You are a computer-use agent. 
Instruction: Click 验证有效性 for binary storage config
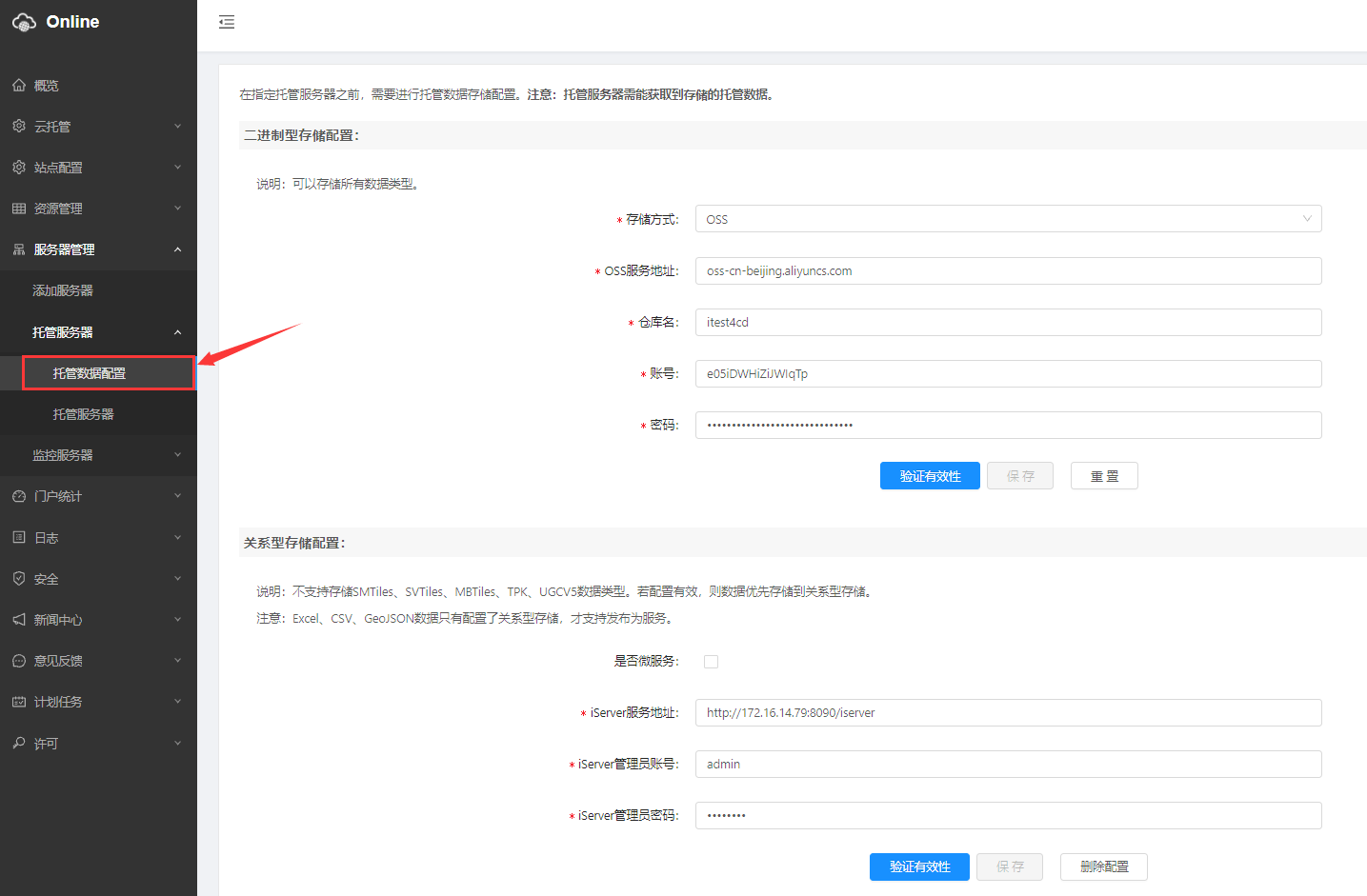pyautogui.click(x=930, y=476)
